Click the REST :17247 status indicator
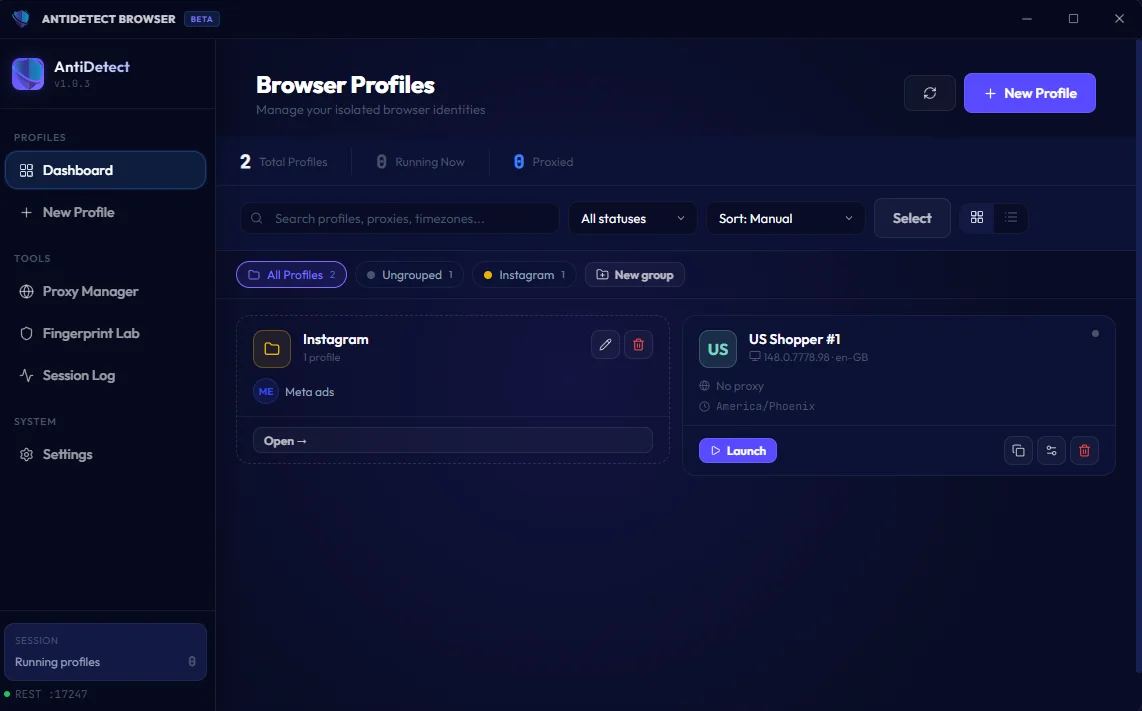 tap(46, 694)
